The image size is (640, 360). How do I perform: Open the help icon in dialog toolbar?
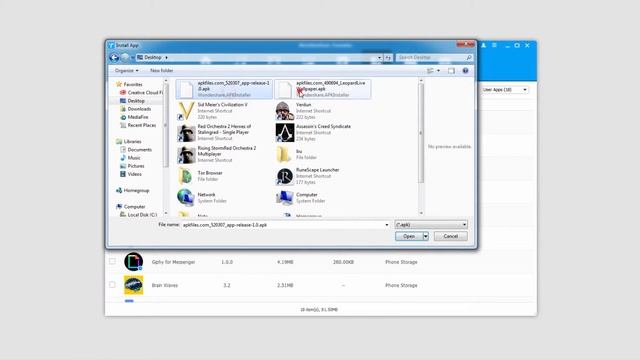coord(465,71)
